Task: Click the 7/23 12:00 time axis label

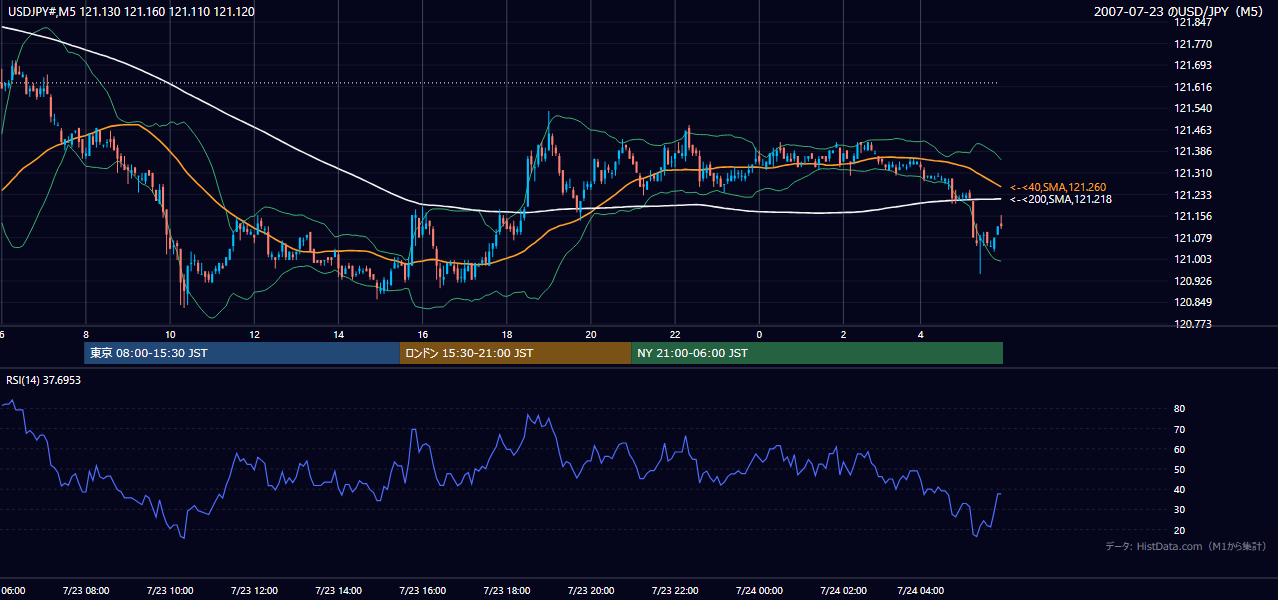Action: pyautogui.click(x=254, y=590)
